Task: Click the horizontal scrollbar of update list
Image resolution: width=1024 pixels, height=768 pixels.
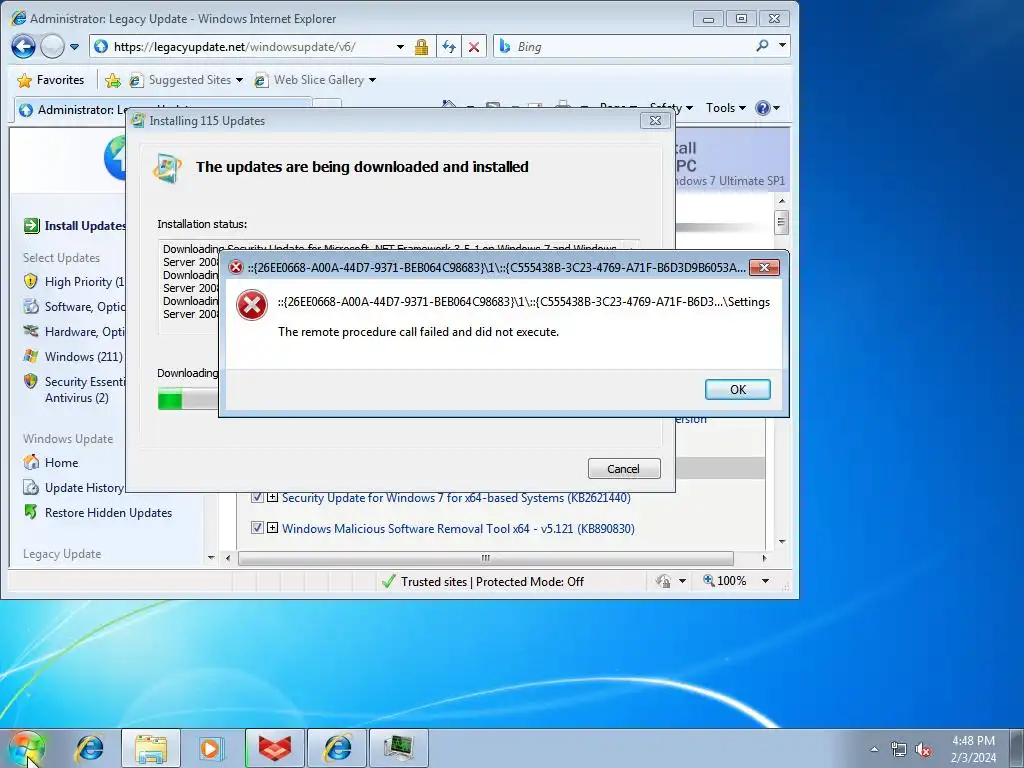Action: [x=485, y=558]
